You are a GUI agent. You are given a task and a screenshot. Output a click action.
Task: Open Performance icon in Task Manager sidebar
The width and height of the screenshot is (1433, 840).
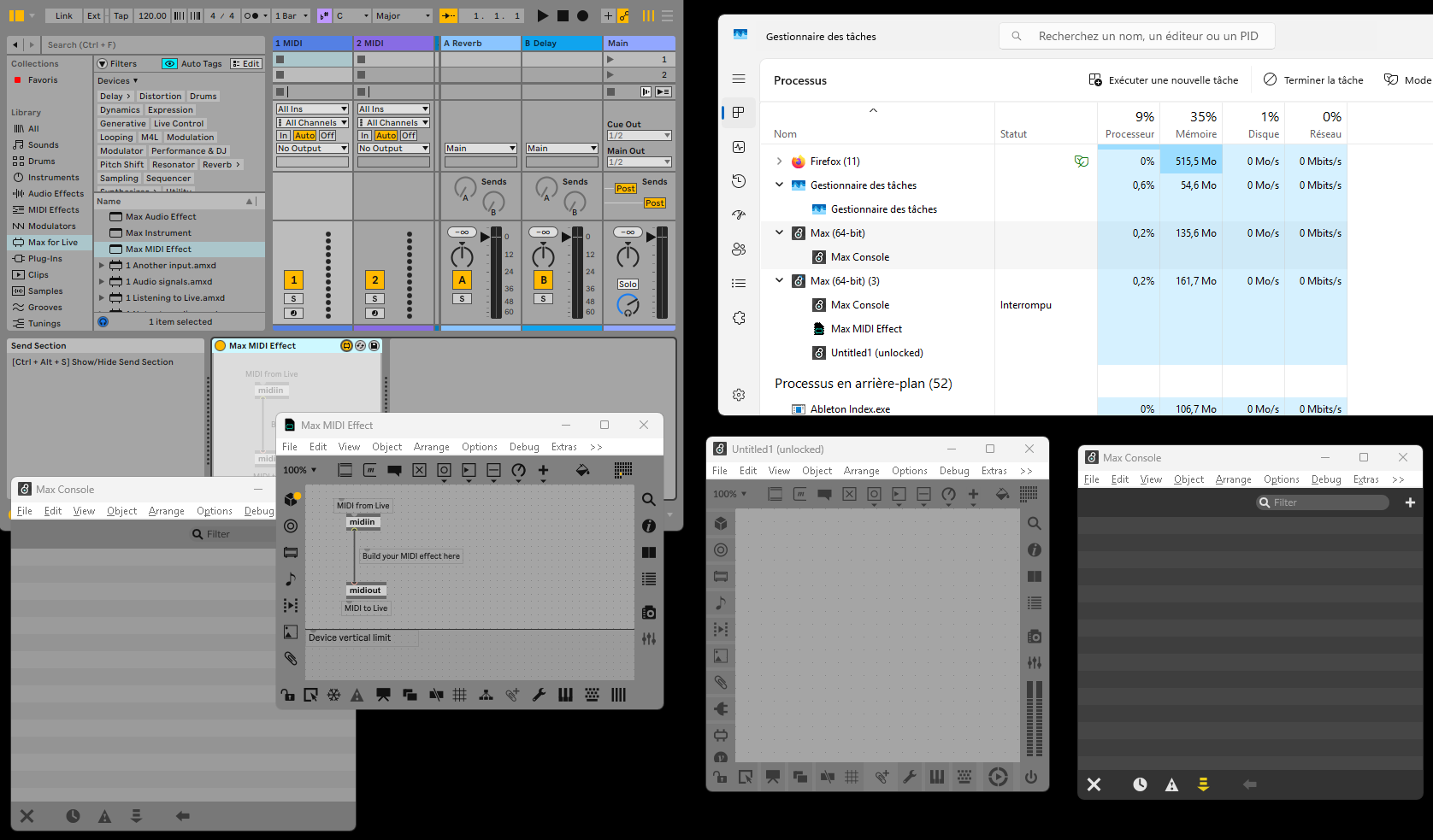point(739,147)
